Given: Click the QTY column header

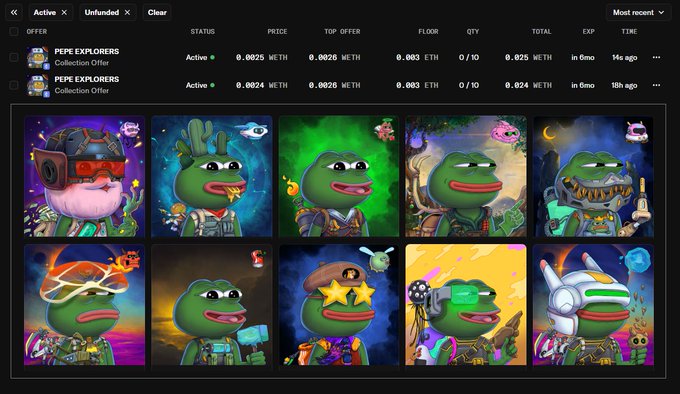Looking at the screenshot, I should click(473, 32).
